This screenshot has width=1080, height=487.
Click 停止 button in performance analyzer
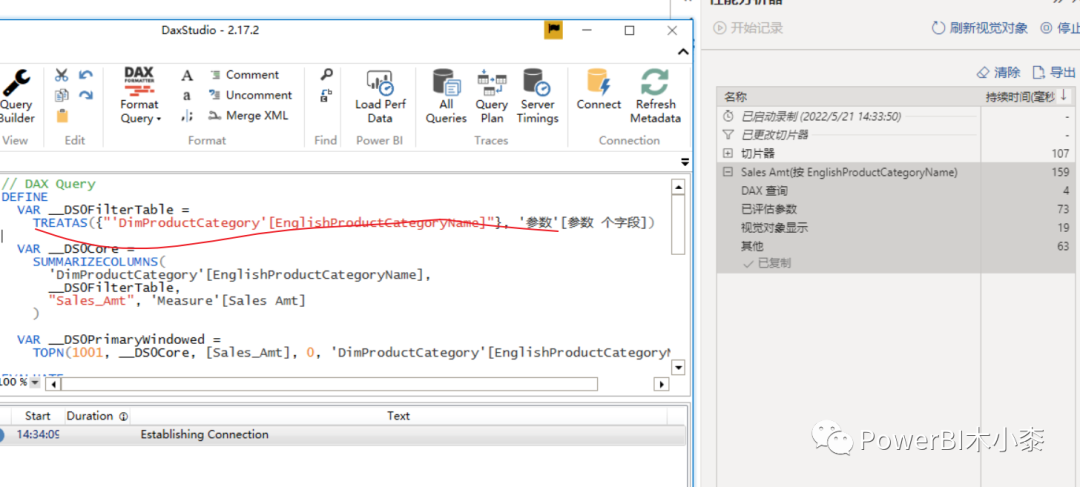point(1060,28)
